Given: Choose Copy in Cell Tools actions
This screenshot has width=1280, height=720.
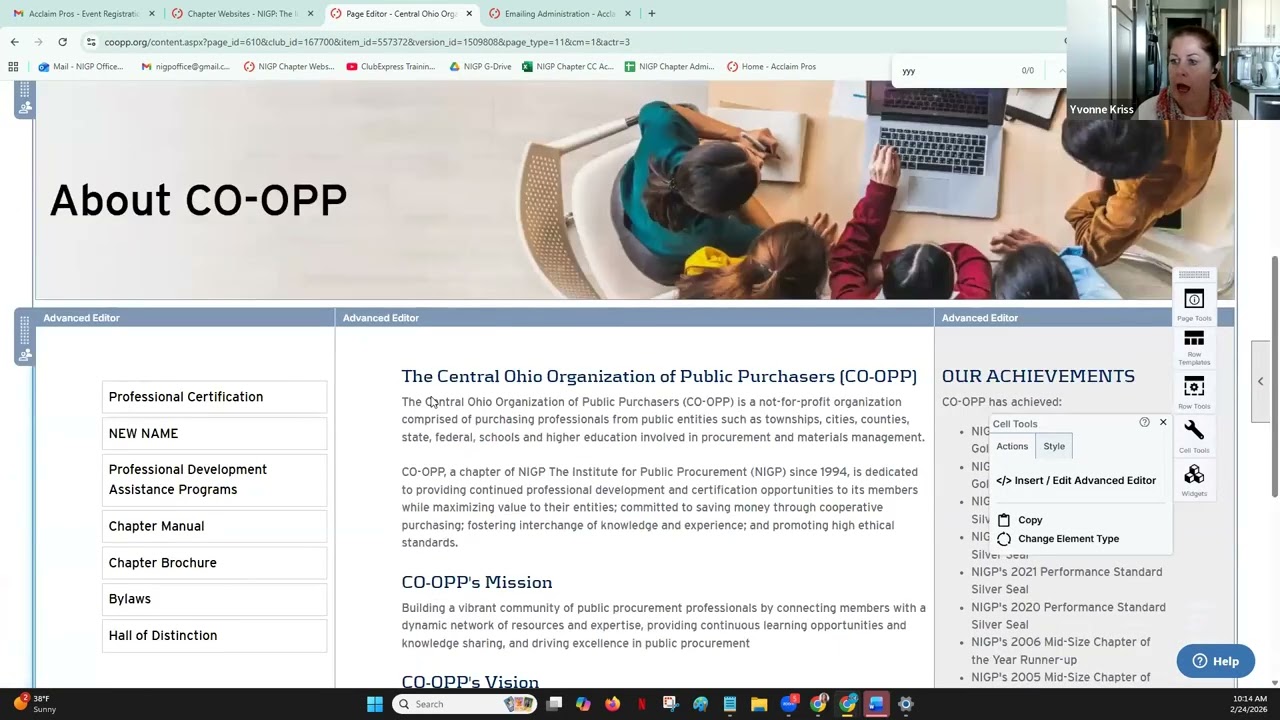Looking at the screenshot, I should coord(1030,520).
